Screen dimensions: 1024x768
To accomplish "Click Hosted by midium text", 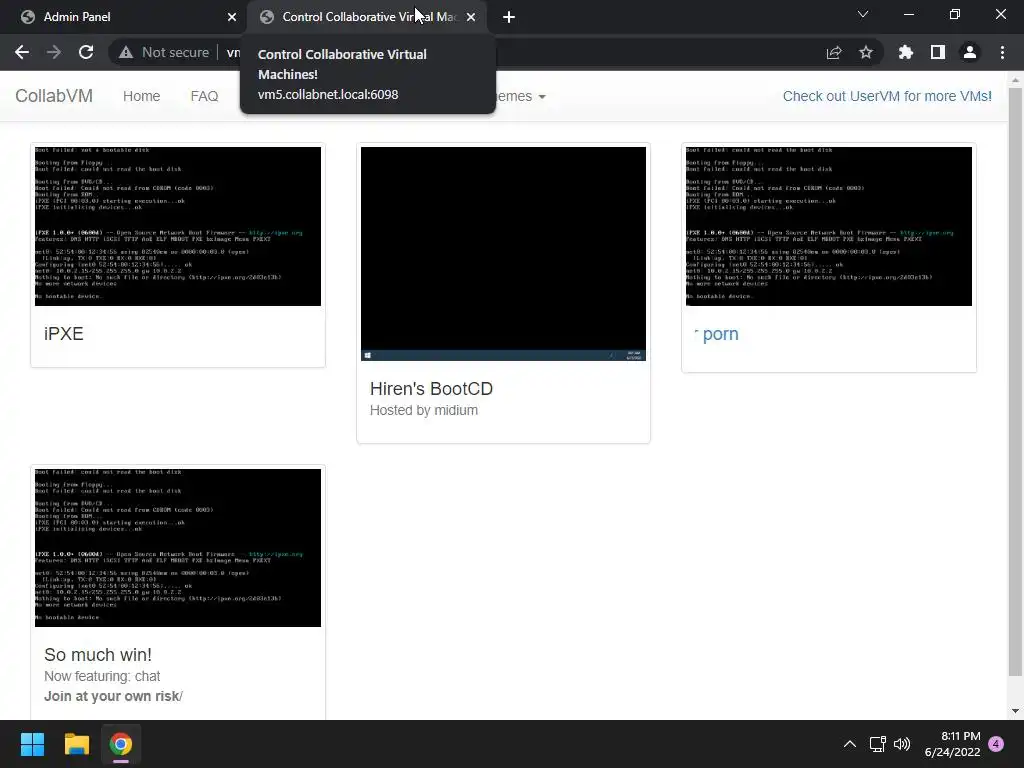I will pyautogui.click(x=424, y=410).
